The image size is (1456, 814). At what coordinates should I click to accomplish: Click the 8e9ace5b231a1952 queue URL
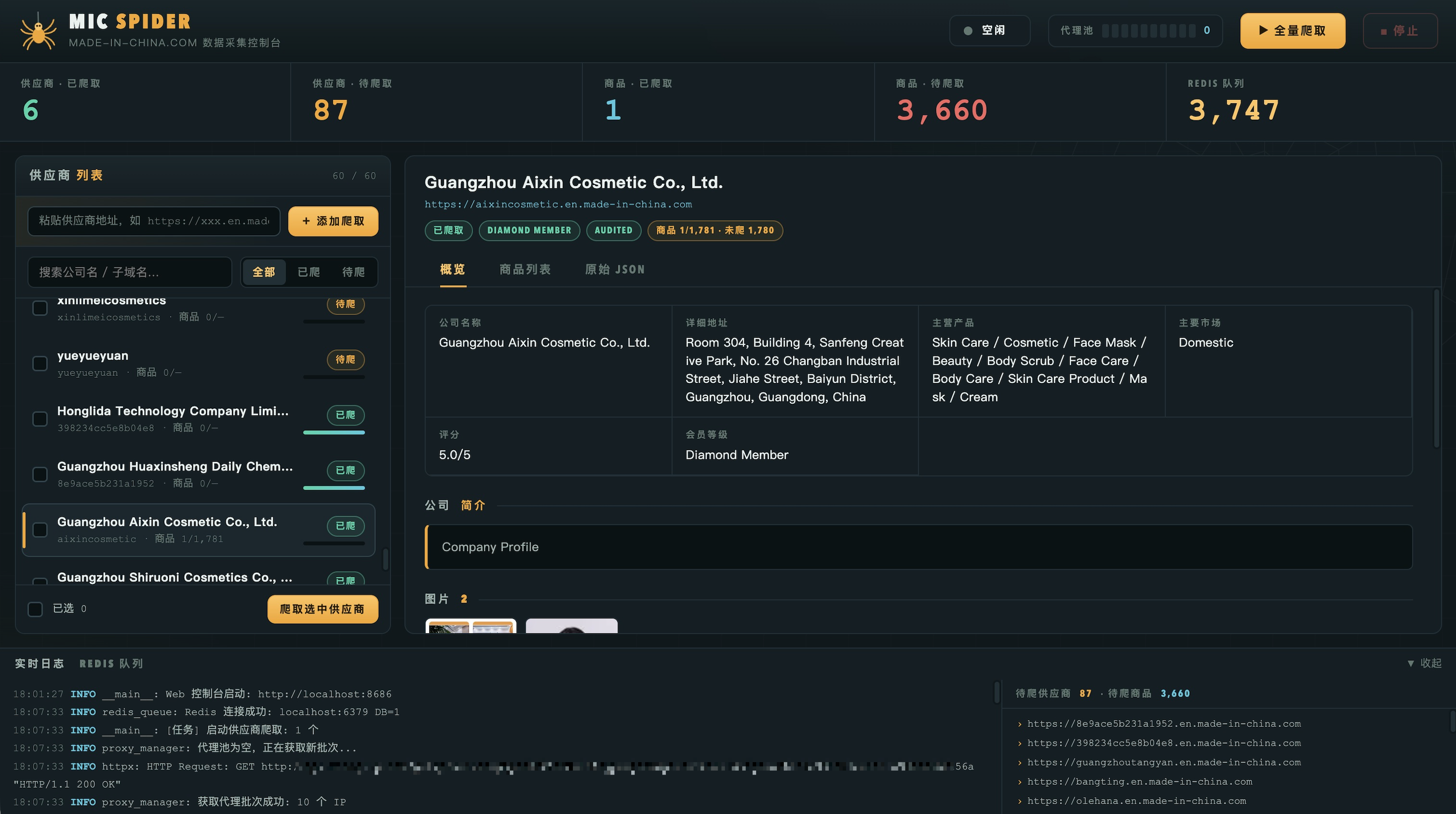(x=1164, y=724)
